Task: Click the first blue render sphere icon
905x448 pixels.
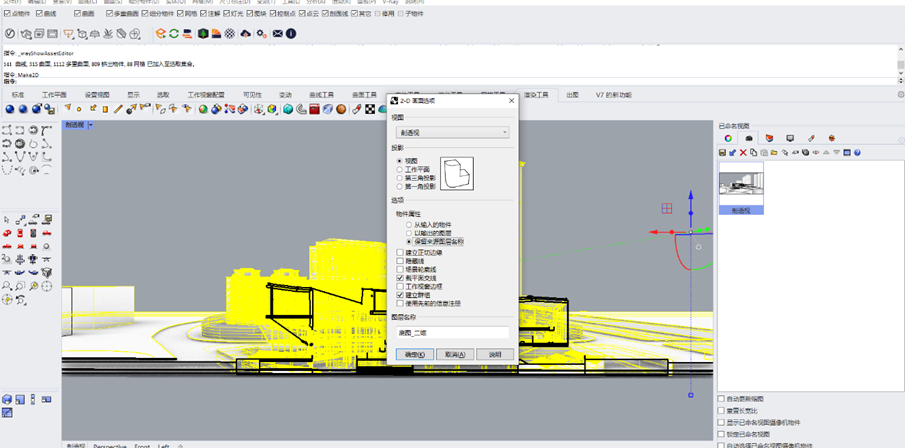Action: (x=10, y=109)
